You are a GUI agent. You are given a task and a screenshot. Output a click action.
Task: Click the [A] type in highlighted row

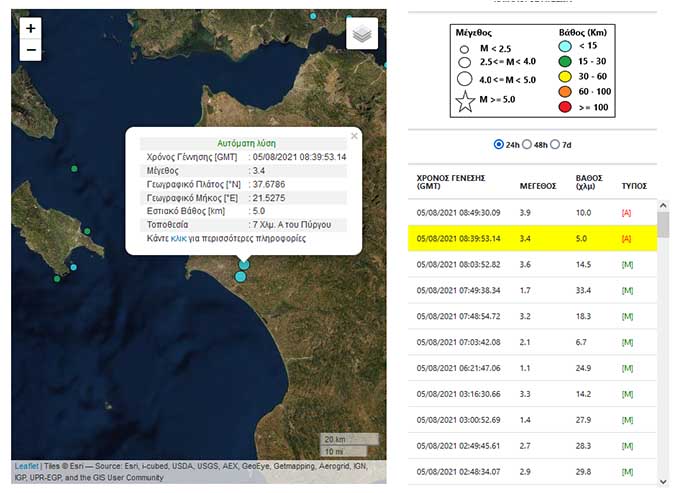(626, 239)
